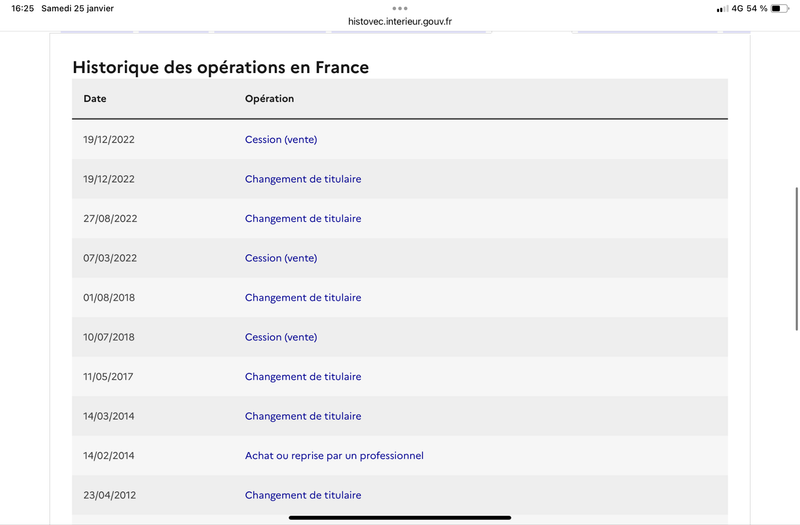Click the page's vertical scrollbar thumb
The height and width of the screenshot is (525, 800).
pos(797,259)
